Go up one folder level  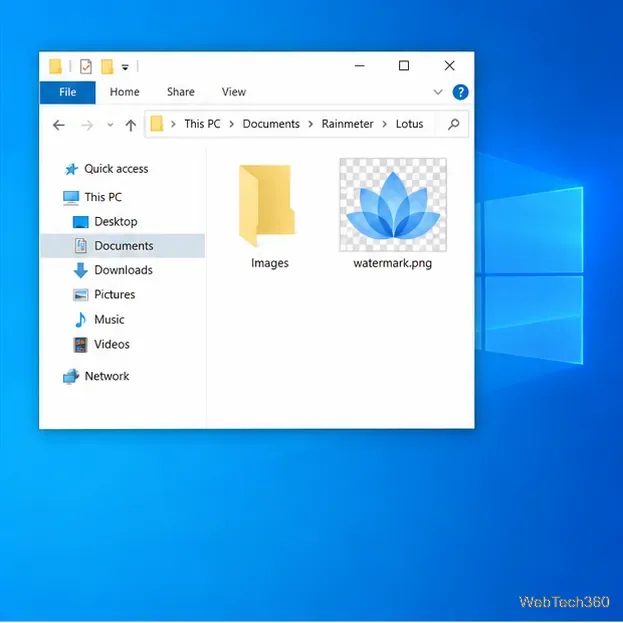coord(131,126)
